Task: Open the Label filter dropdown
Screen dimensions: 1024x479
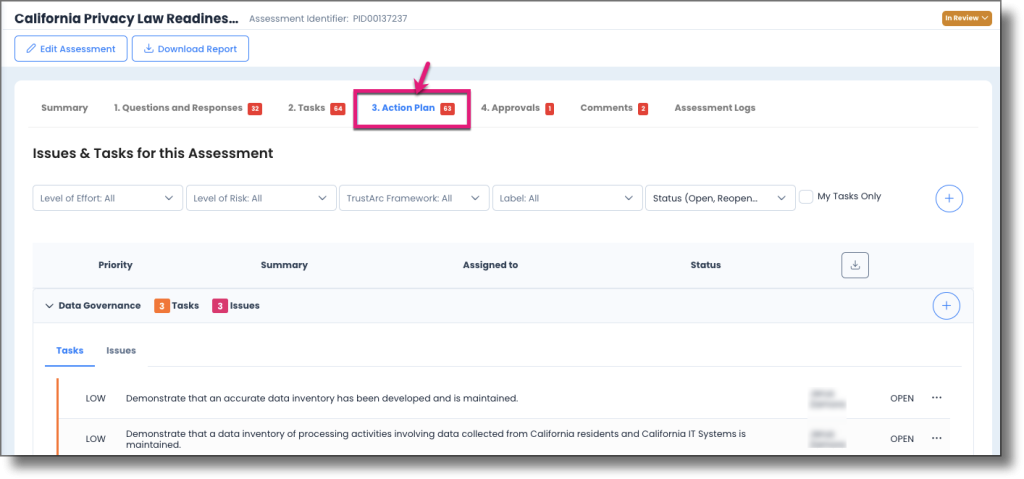Action: coord(567,199)
